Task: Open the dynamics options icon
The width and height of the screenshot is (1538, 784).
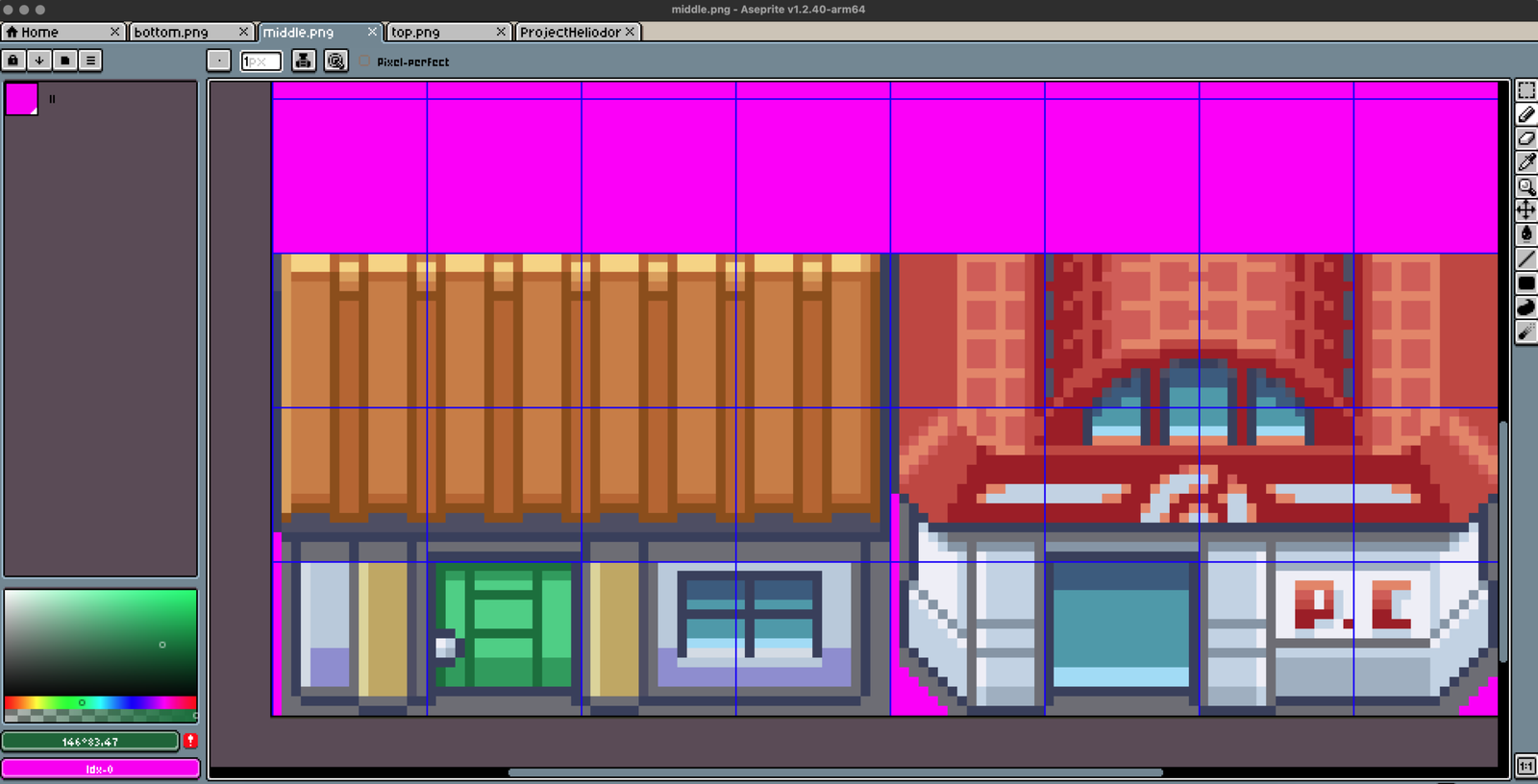Action: [335, 61]
